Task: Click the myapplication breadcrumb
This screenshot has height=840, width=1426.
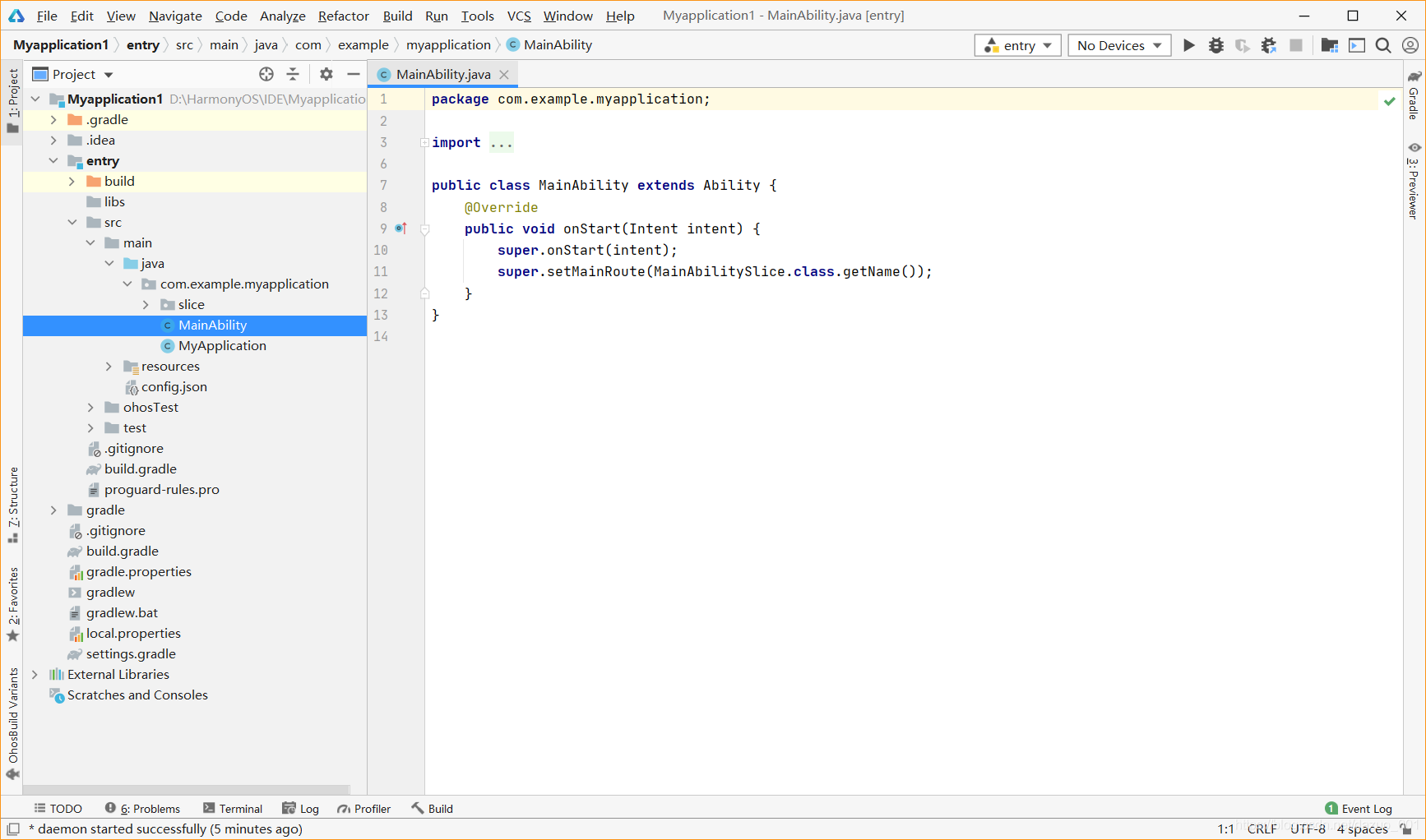Action: (x=448, y=45)
